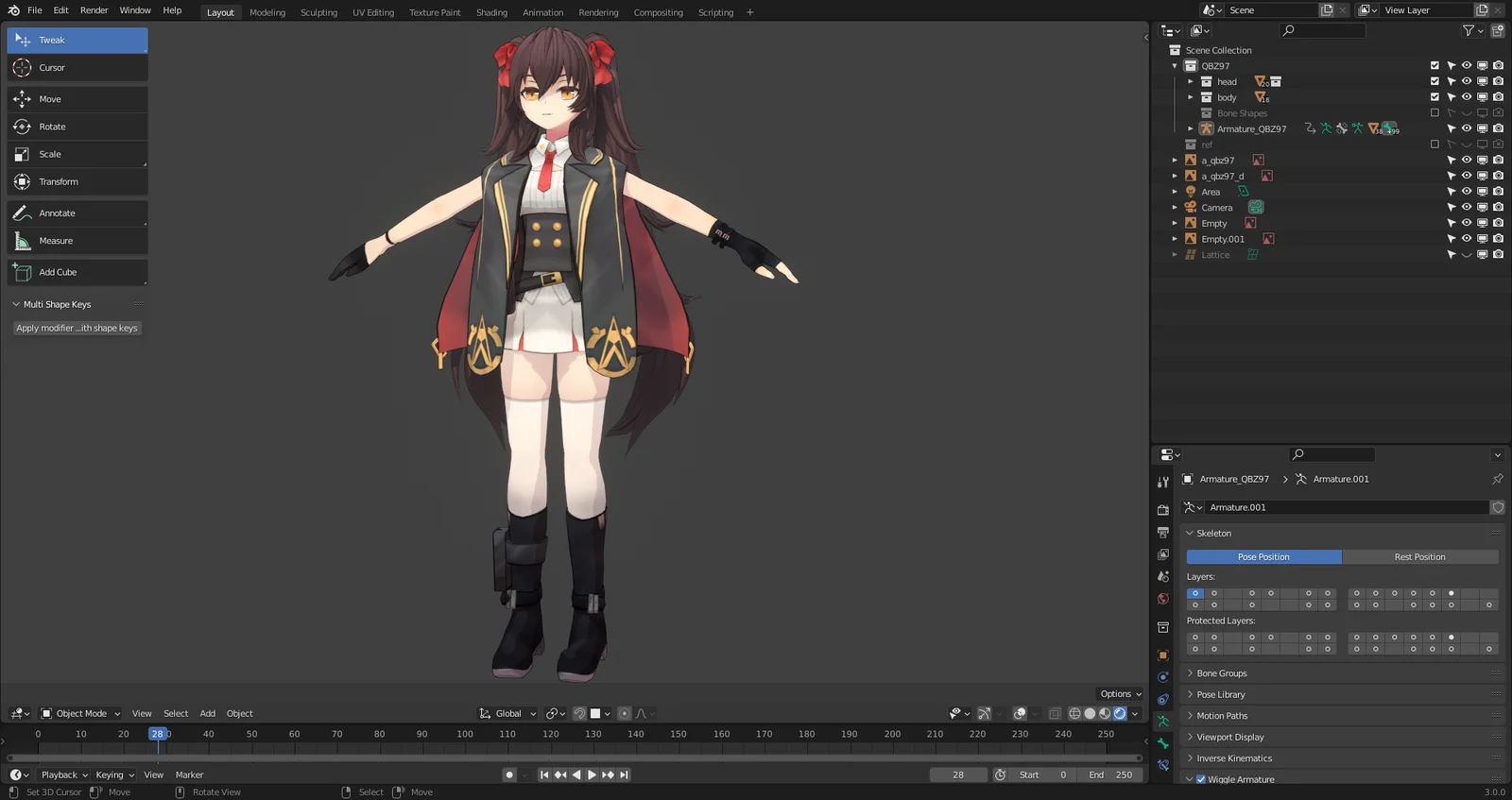Toggle use preview range clock icon
The height and width of the screenshot is (800, 1512).
tap(1000, 774)
